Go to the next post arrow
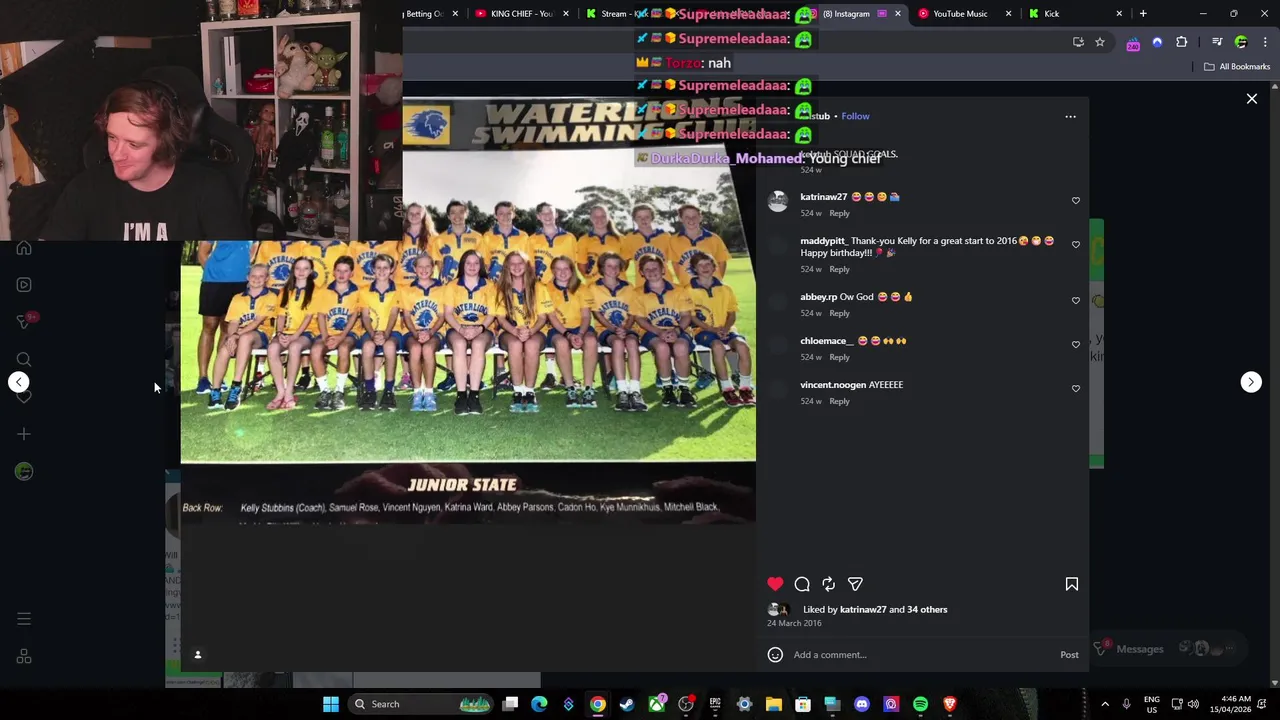 click(1251, 382)
